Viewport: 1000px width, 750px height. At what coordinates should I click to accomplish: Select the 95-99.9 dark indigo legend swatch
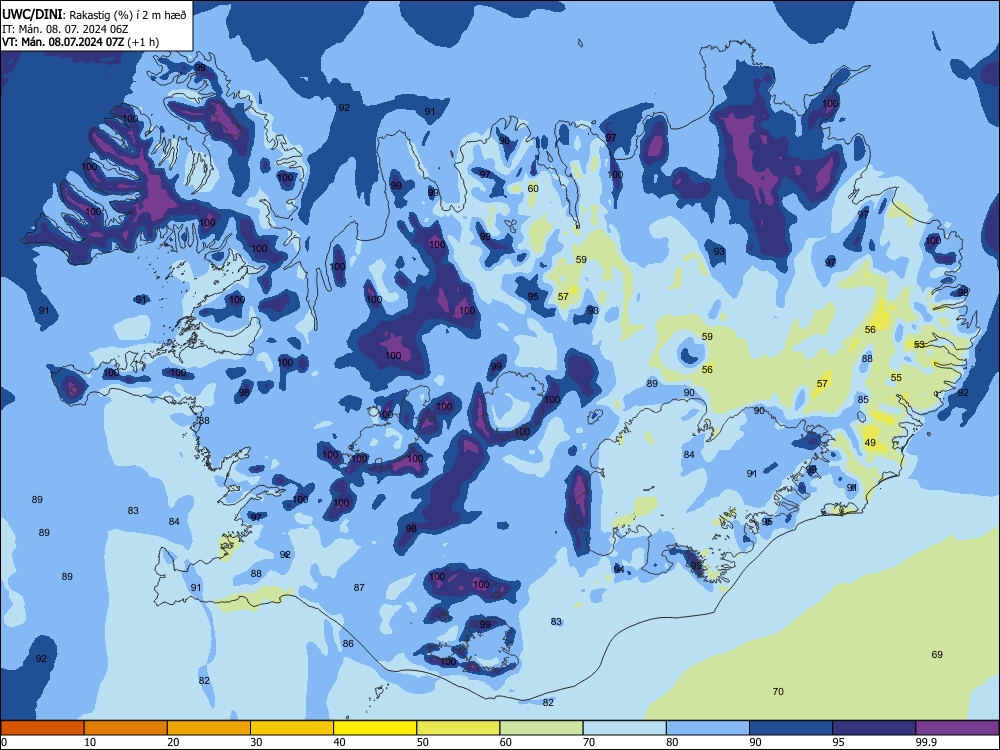point(874,728)
